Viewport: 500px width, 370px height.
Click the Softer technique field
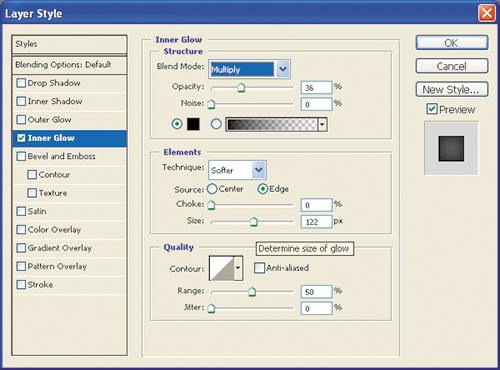231,170
